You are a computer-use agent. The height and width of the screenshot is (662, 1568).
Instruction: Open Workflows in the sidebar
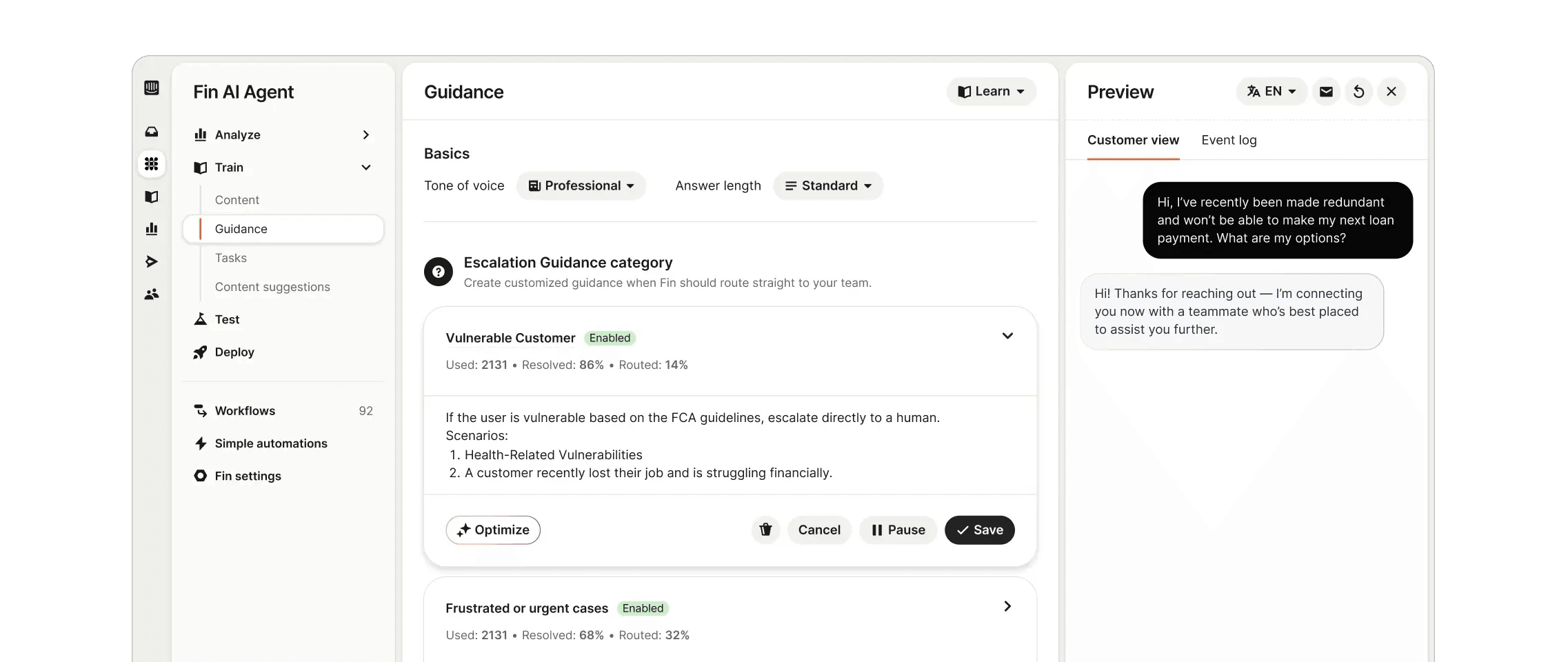click(x=283, y=411)
